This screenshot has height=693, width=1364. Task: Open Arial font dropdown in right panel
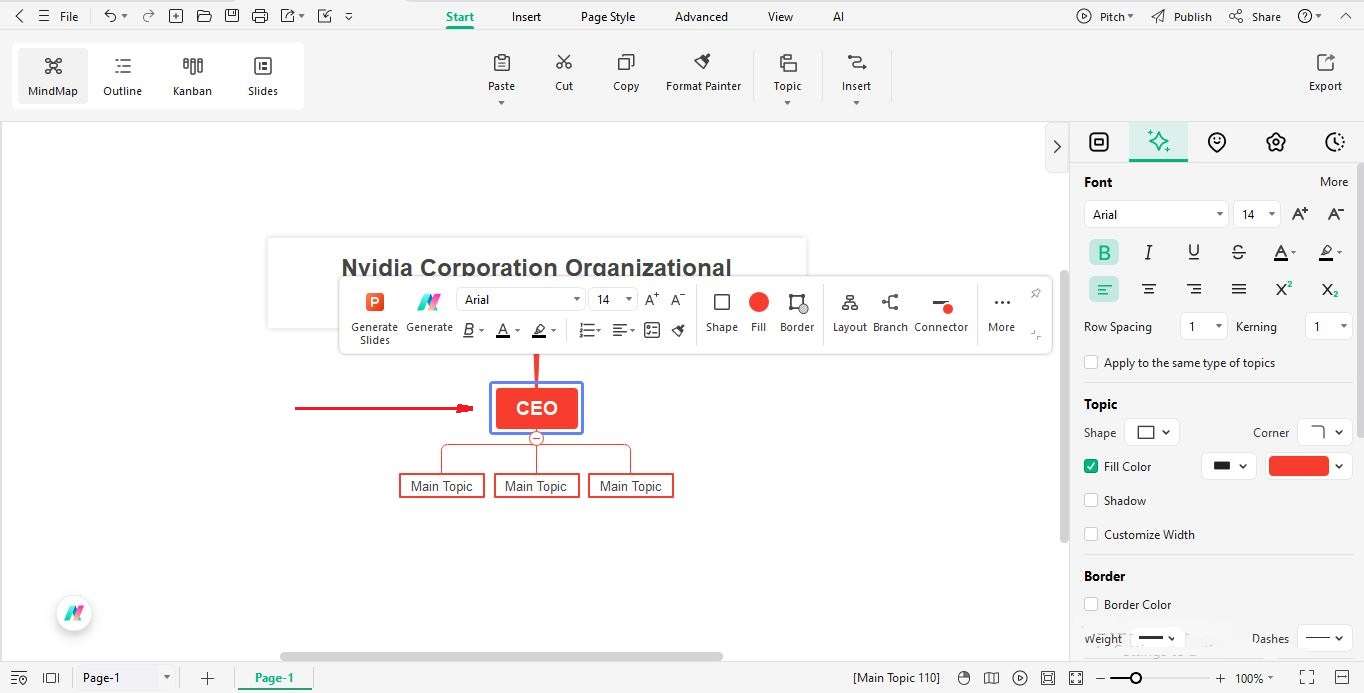click(1156, 214)
